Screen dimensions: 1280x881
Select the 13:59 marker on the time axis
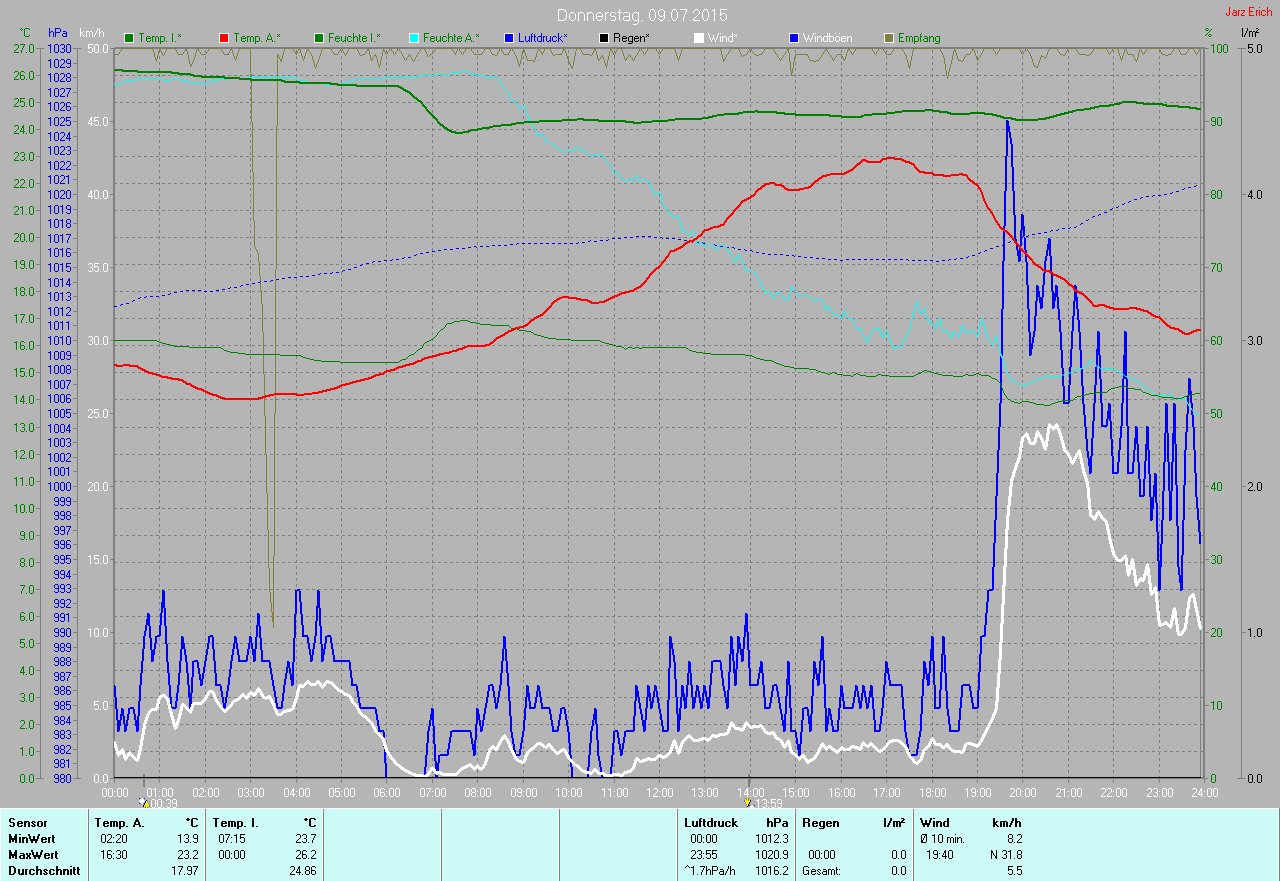tap(766, 803)
